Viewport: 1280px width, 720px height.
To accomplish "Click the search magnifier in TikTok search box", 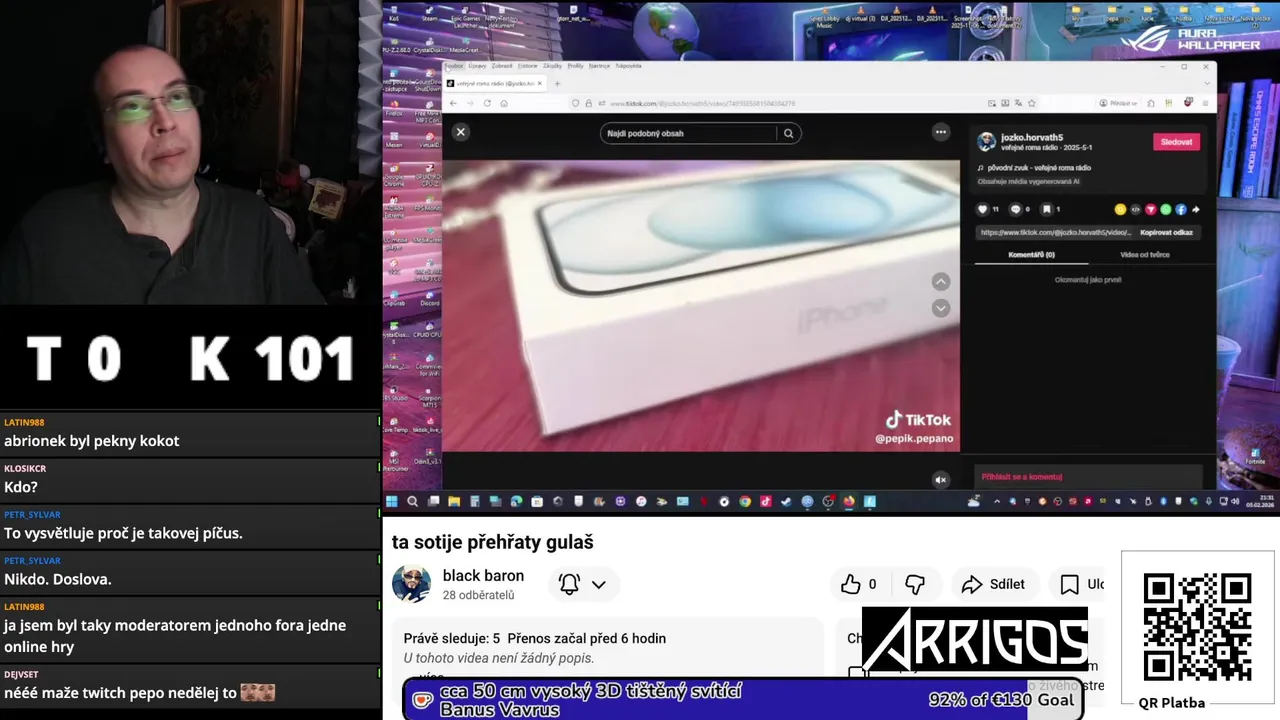I will (x=788, y=133).
